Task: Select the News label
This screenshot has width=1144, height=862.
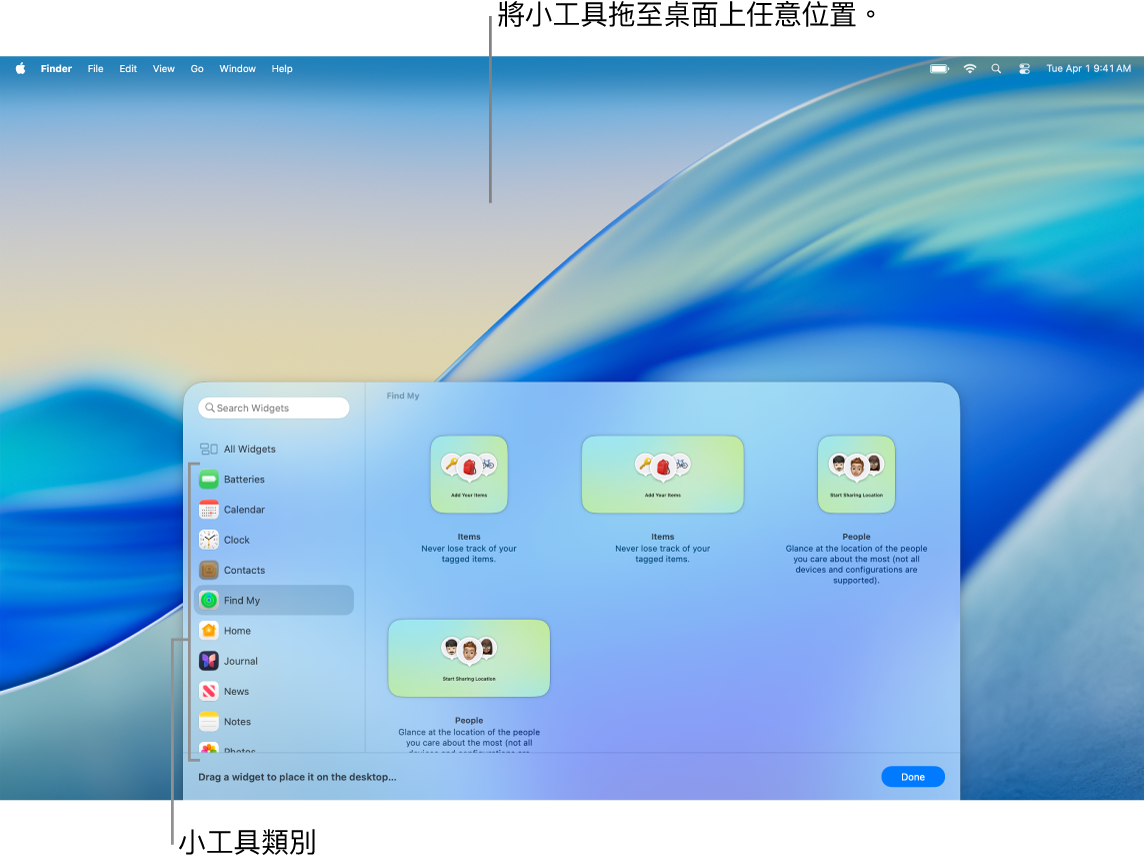Action: [x=236, y=691]
